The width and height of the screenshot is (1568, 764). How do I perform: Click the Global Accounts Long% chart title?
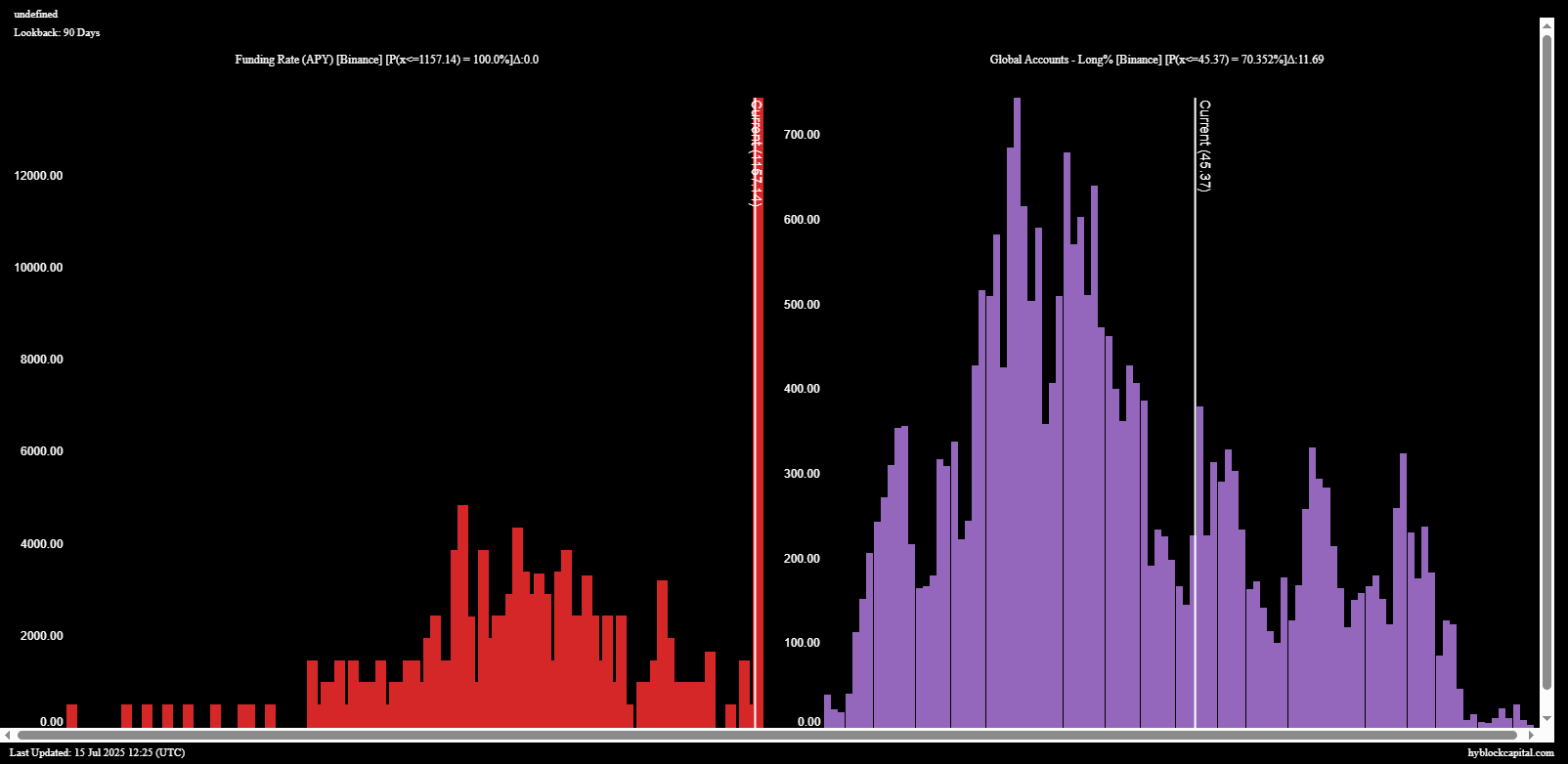tap(1156, 60)
